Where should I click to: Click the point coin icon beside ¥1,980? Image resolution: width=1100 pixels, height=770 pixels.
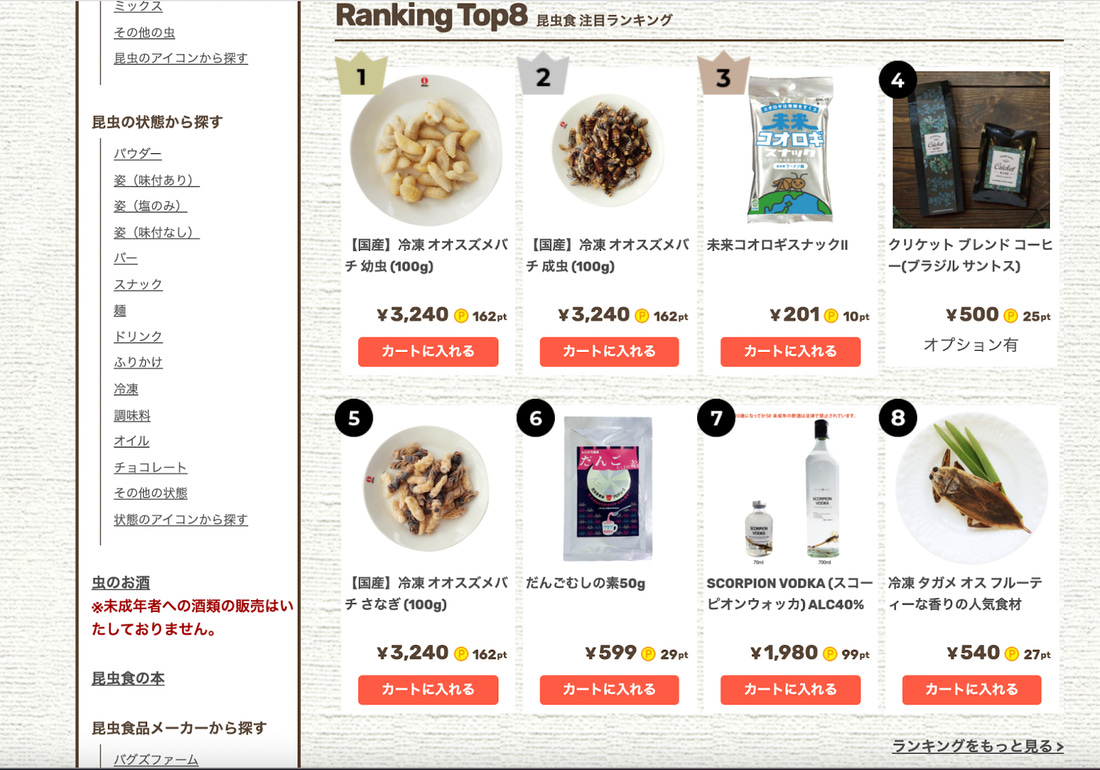point(830,654)
